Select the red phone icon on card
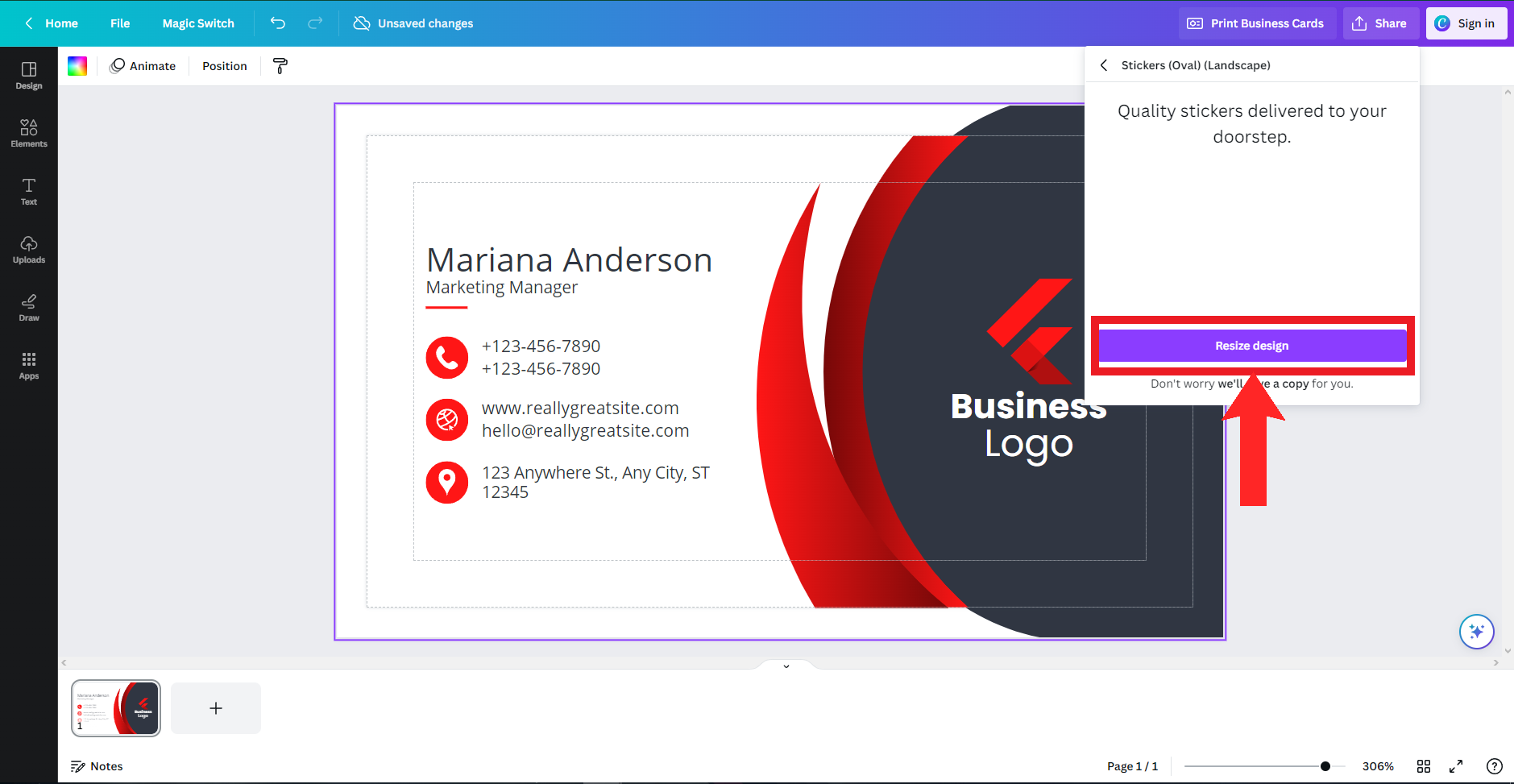 click(447, 358)
